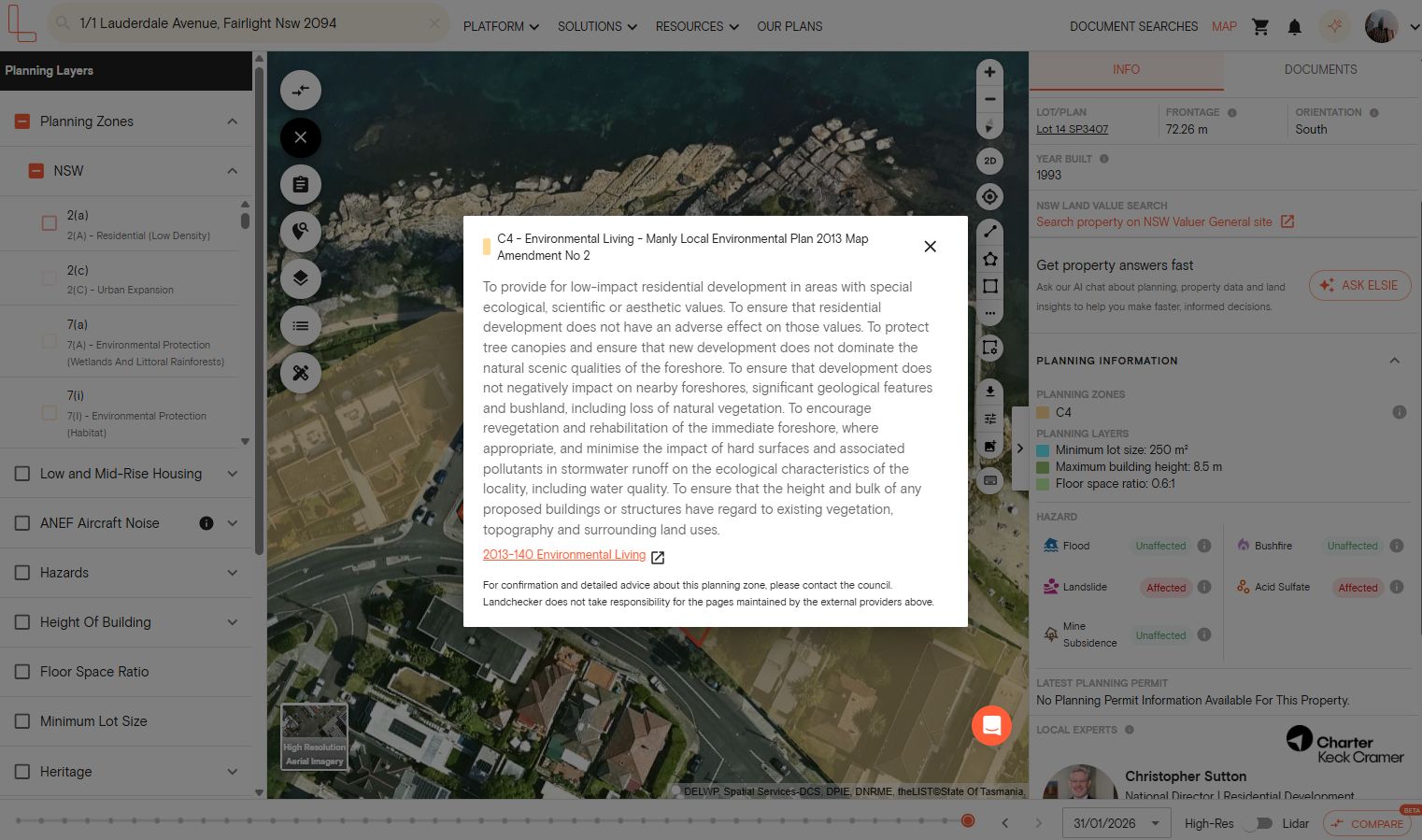Screen dimensions: 1422x840
Task: Click info icon next to Landslide Affected
Action: point(1204,587)
